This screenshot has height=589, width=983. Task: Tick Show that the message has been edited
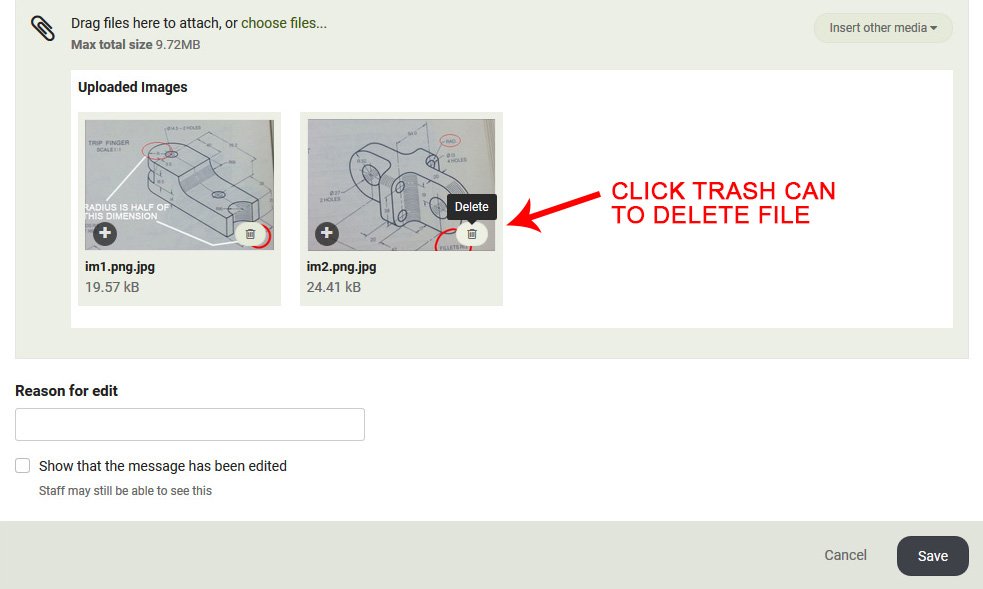(x=23, y=466)
